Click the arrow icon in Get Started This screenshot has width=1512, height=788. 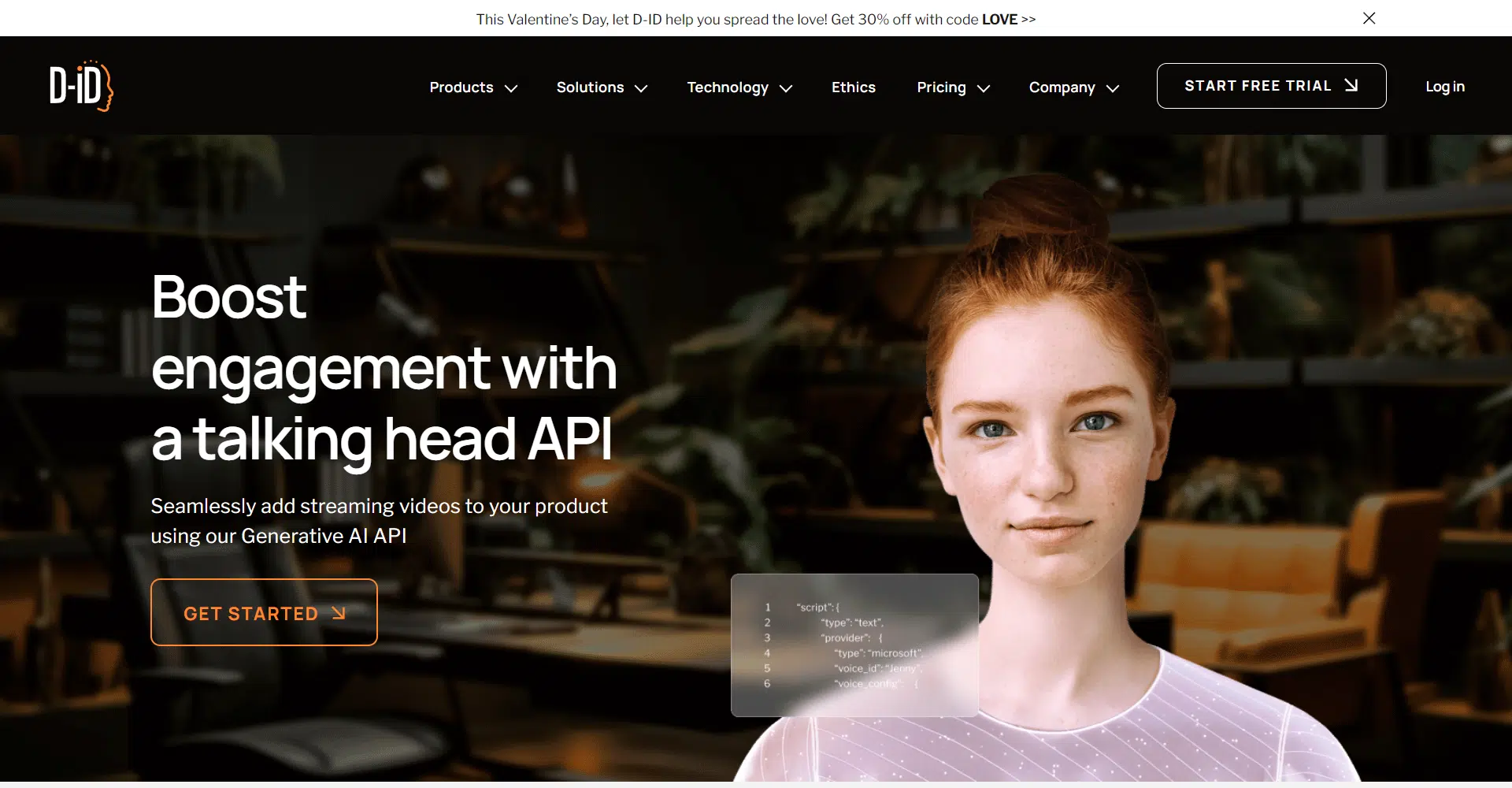click(339, 613)
